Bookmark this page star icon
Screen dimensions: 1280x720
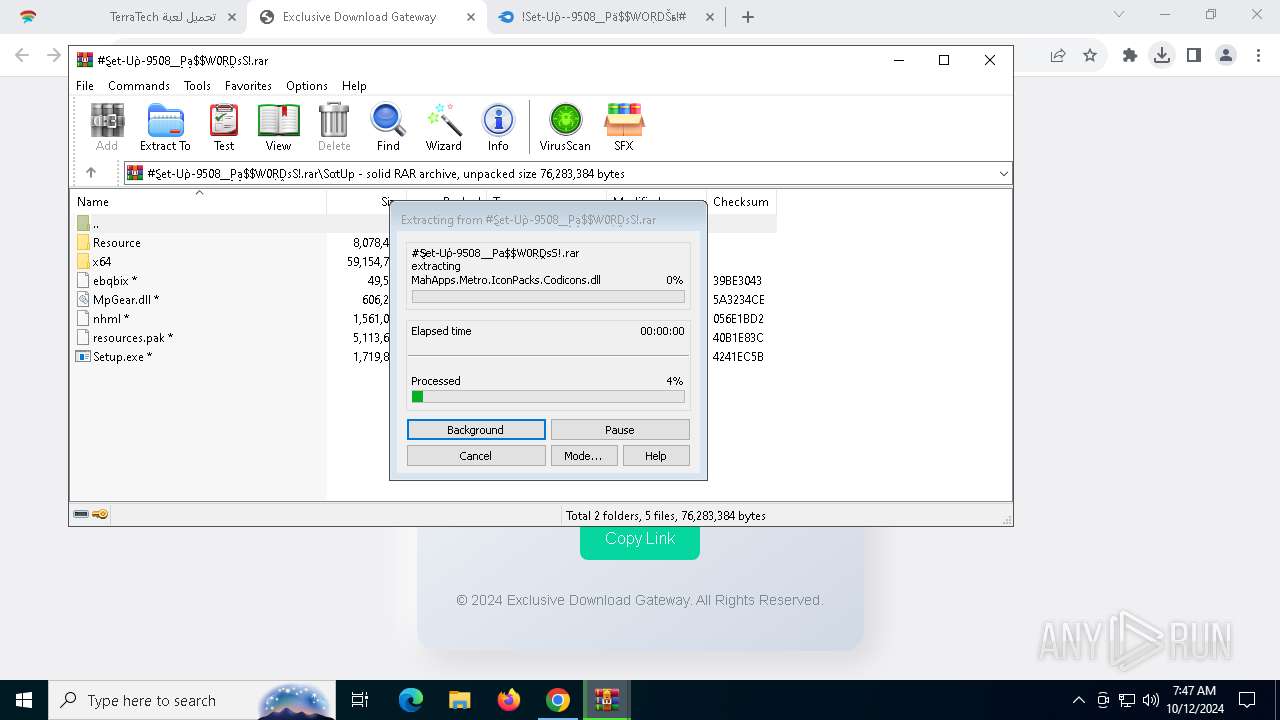(1090, 56)
